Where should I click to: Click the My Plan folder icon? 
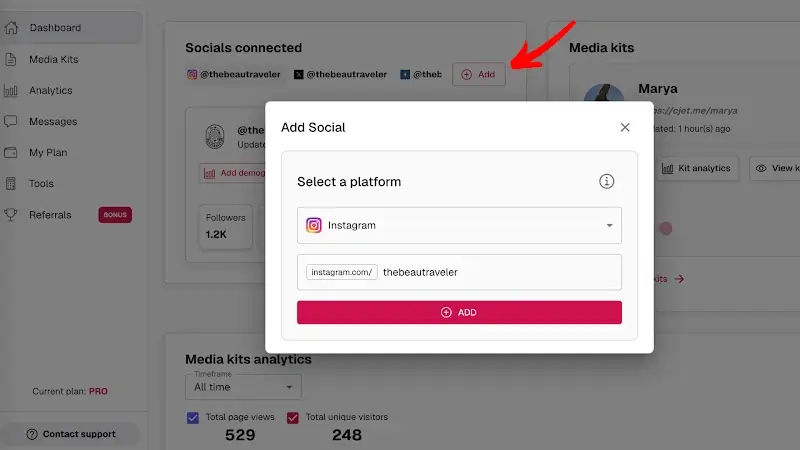tap(12, 153)
